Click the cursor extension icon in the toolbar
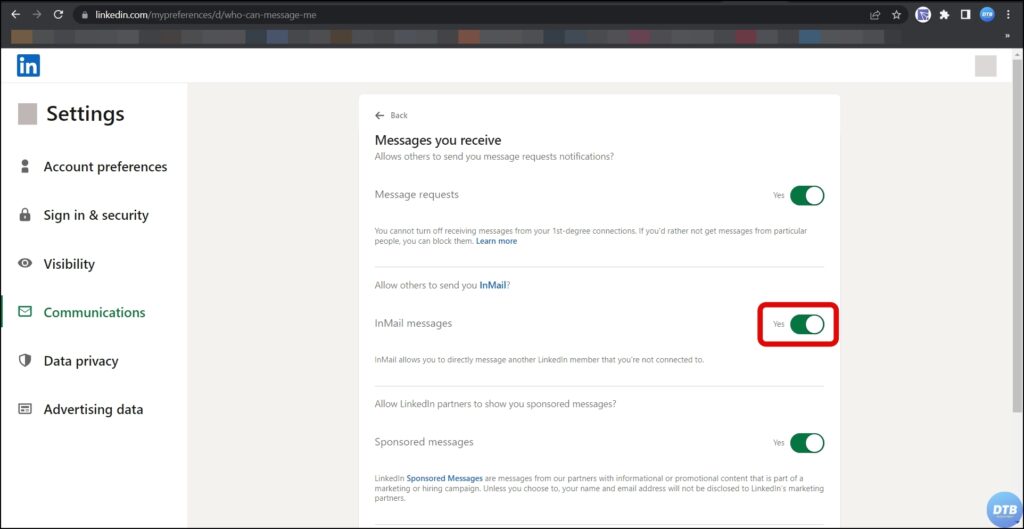The width and height of the screenshot is (1024, 529). (x=923, y=14)
